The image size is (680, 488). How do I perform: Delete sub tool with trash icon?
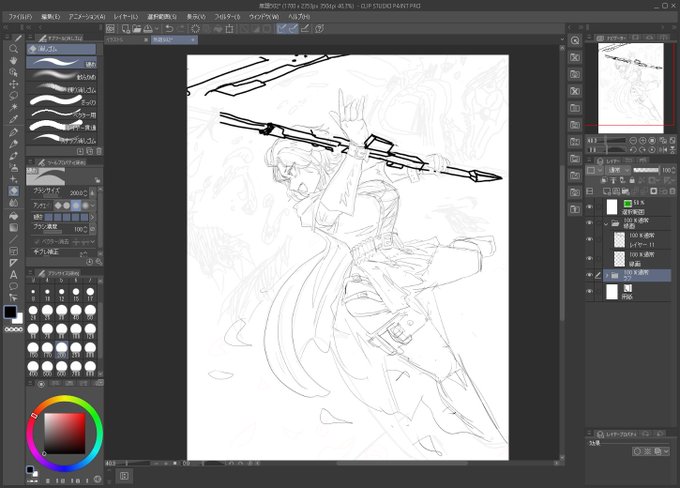click(99, 151)
